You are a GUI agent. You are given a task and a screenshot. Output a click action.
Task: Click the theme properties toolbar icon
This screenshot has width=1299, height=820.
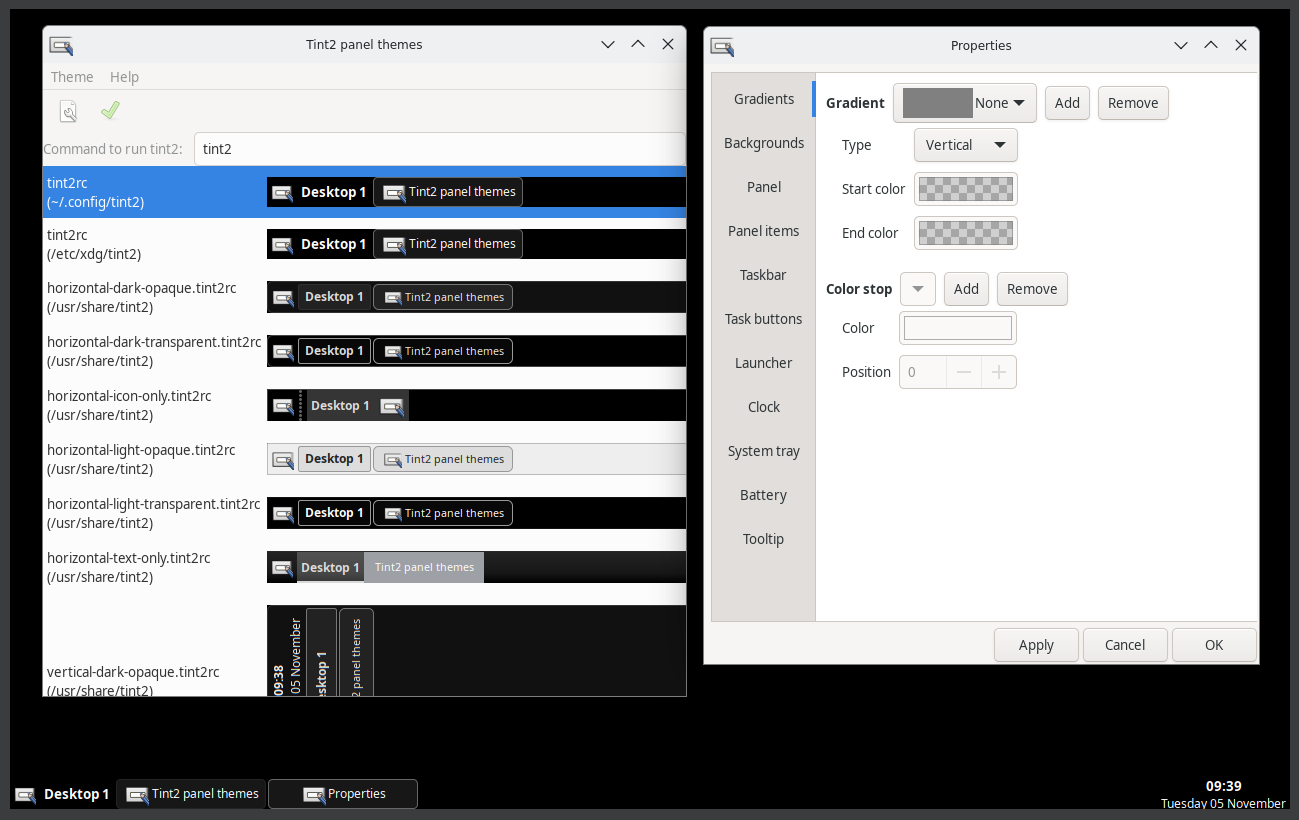click(x=68, y=111)
